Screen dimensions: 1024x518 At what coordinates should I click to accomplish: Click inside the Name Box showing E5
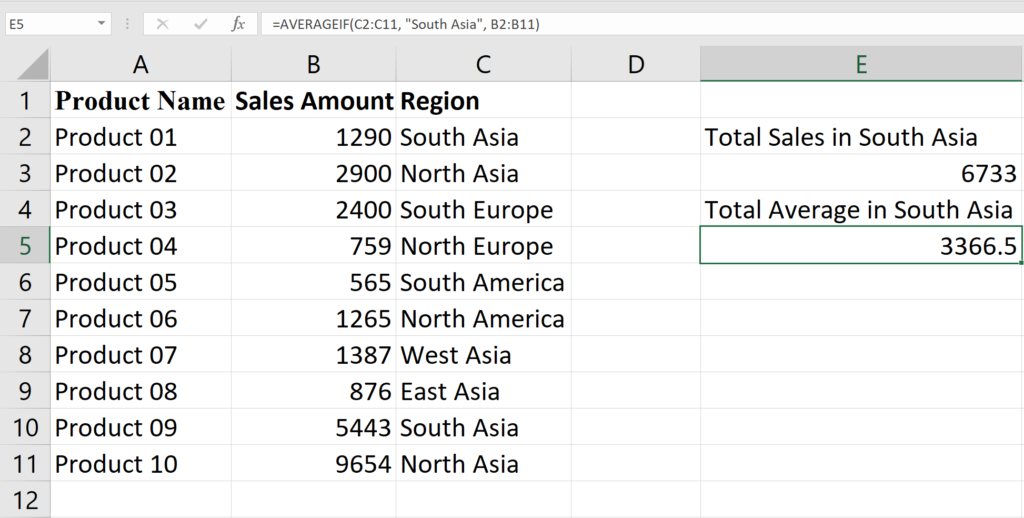click(49, 24)
